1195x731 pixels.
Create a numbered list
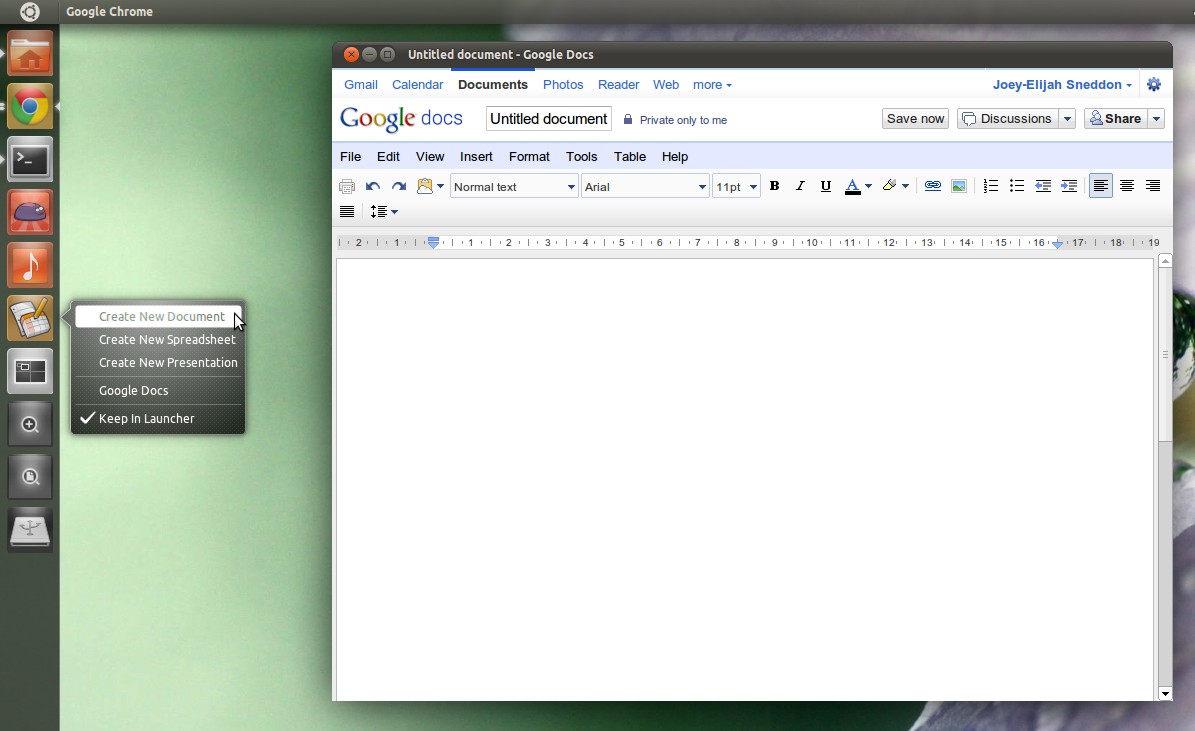(991, 186)
